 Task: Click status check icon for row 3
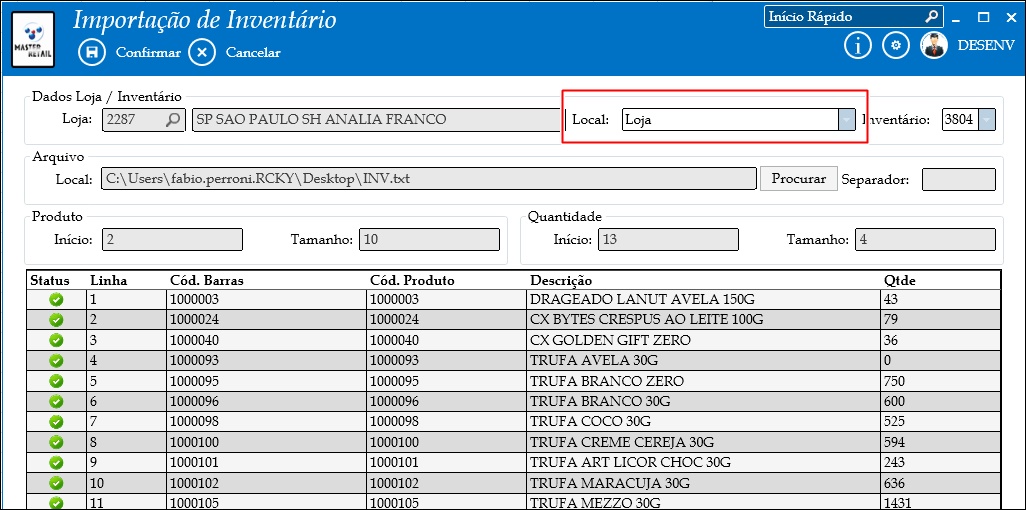56,340
